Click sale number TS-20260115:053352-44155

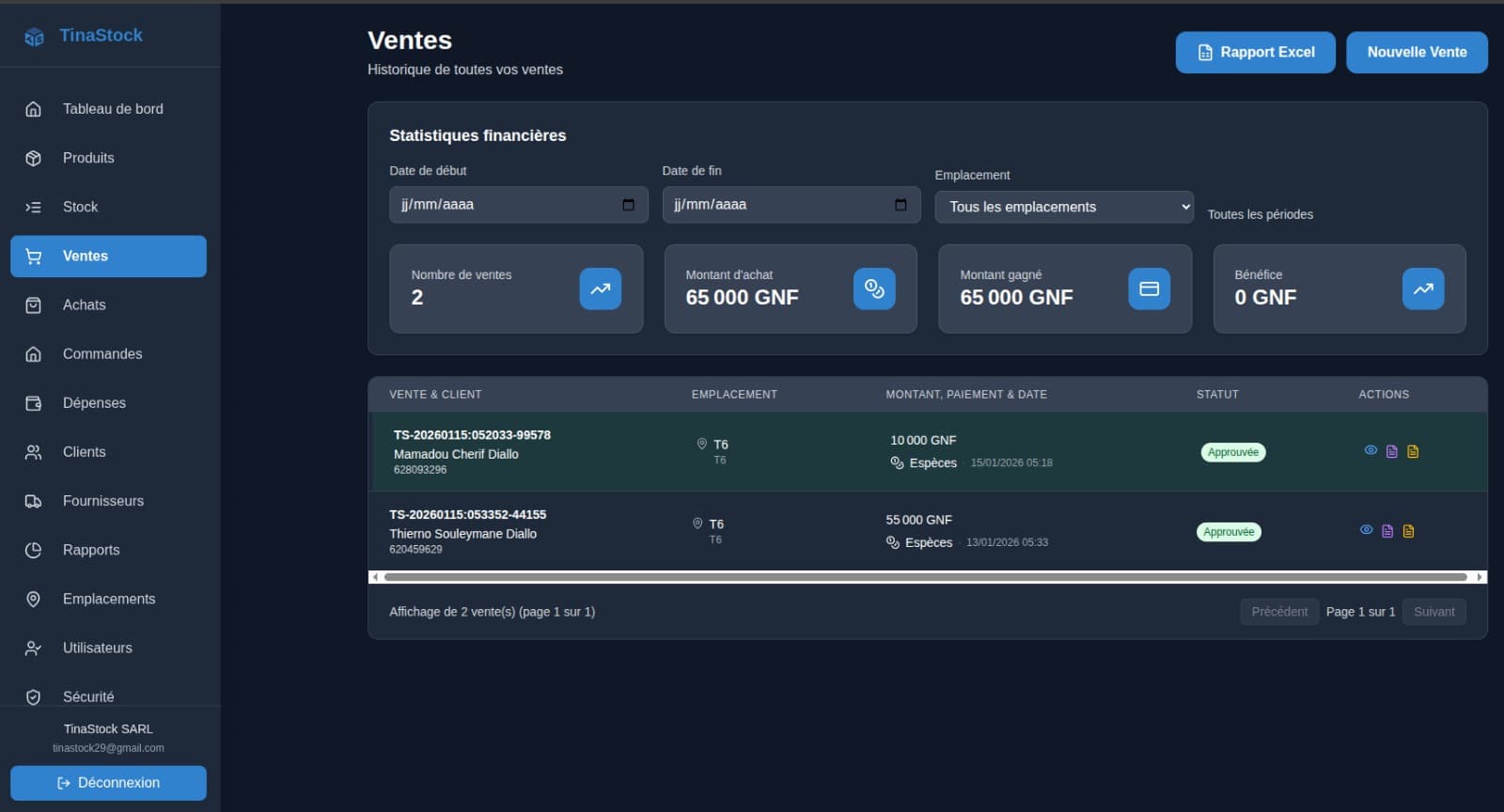tap(467, 515)
